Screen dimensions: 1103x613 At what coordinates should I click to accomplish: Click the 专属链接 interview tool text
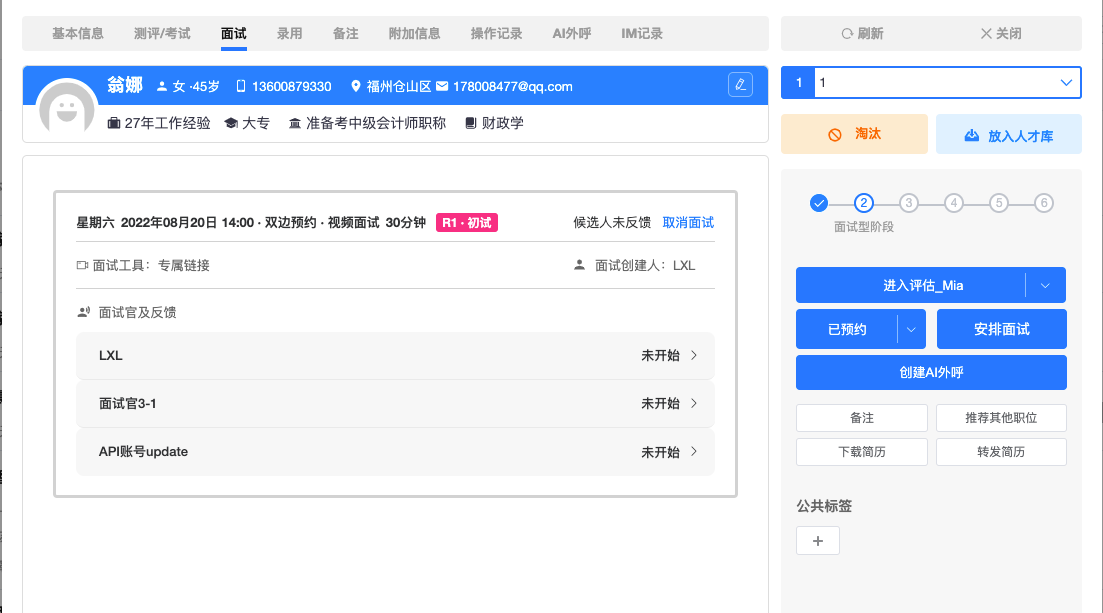(x=184, y=265)
